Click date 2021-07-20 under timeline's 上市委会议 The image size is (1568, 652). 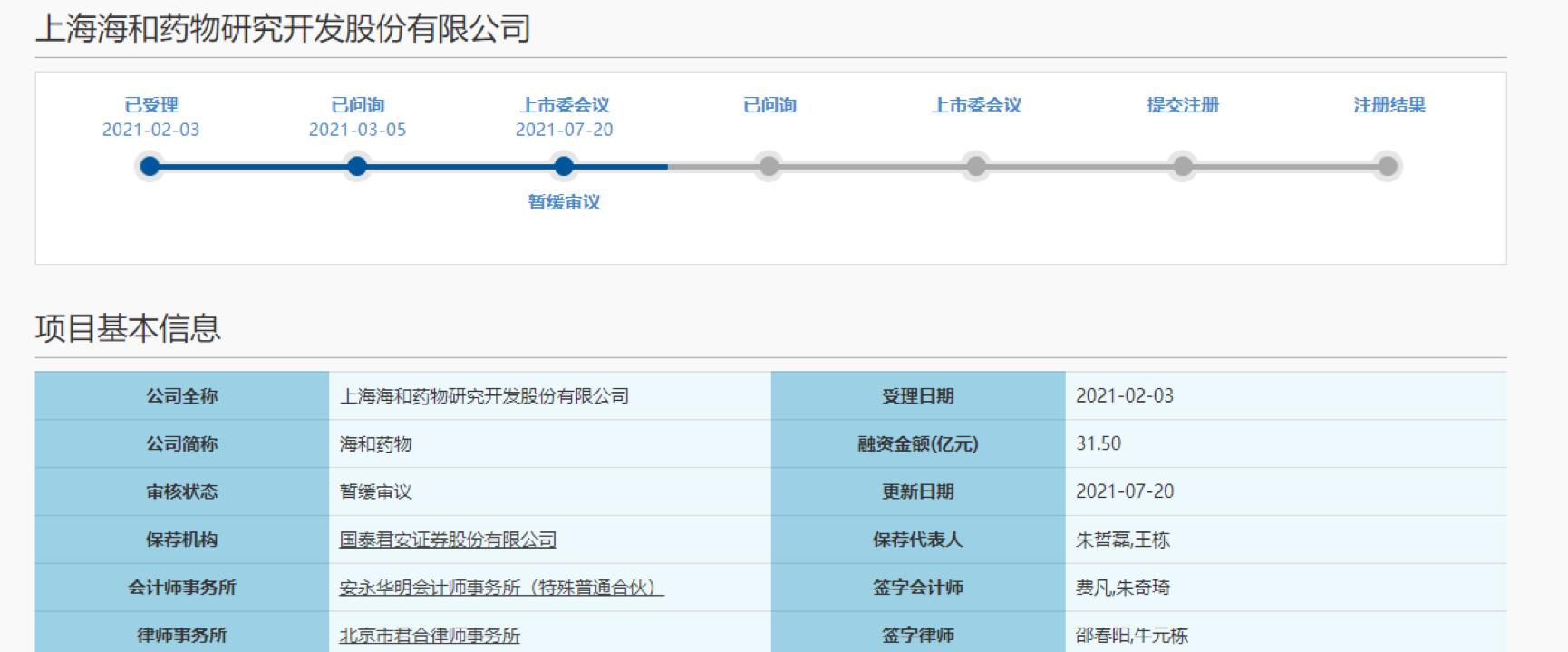[x=564, y=130]
